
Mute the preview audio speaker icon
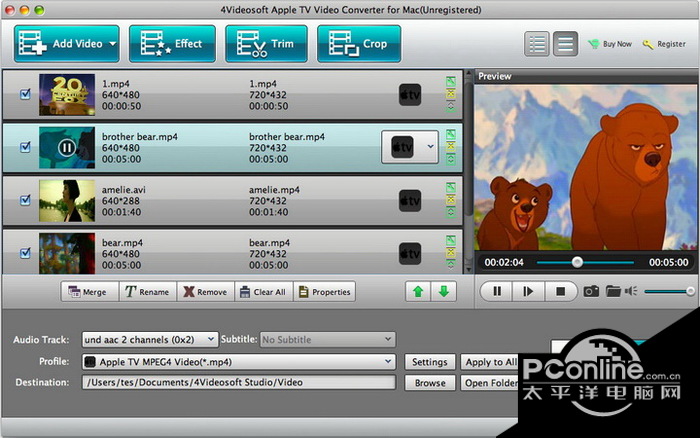[x=632, y=291]
